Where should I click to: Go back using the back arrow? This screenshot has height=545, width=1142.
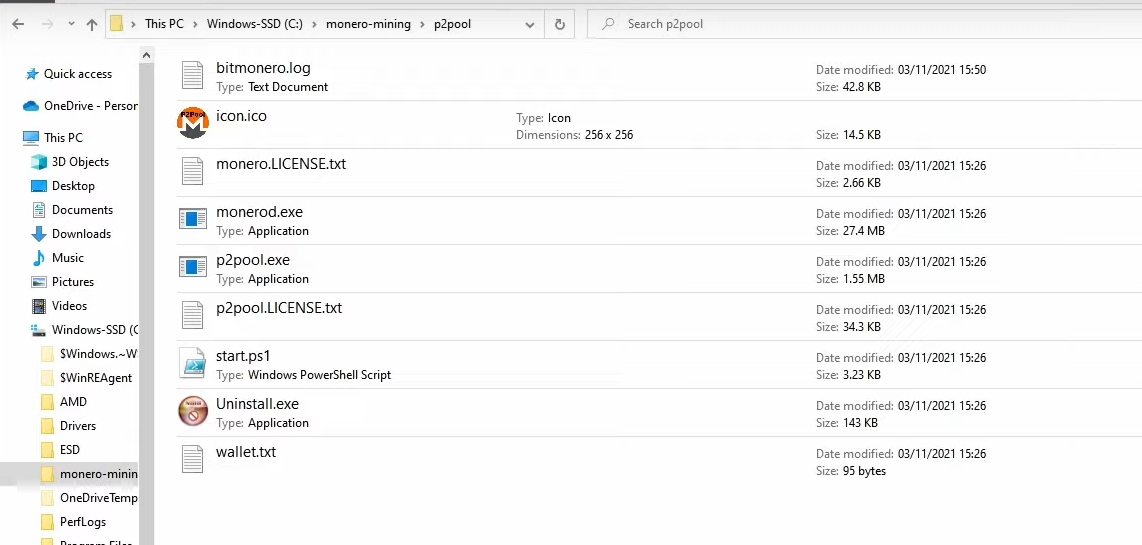tap(18, 24)
